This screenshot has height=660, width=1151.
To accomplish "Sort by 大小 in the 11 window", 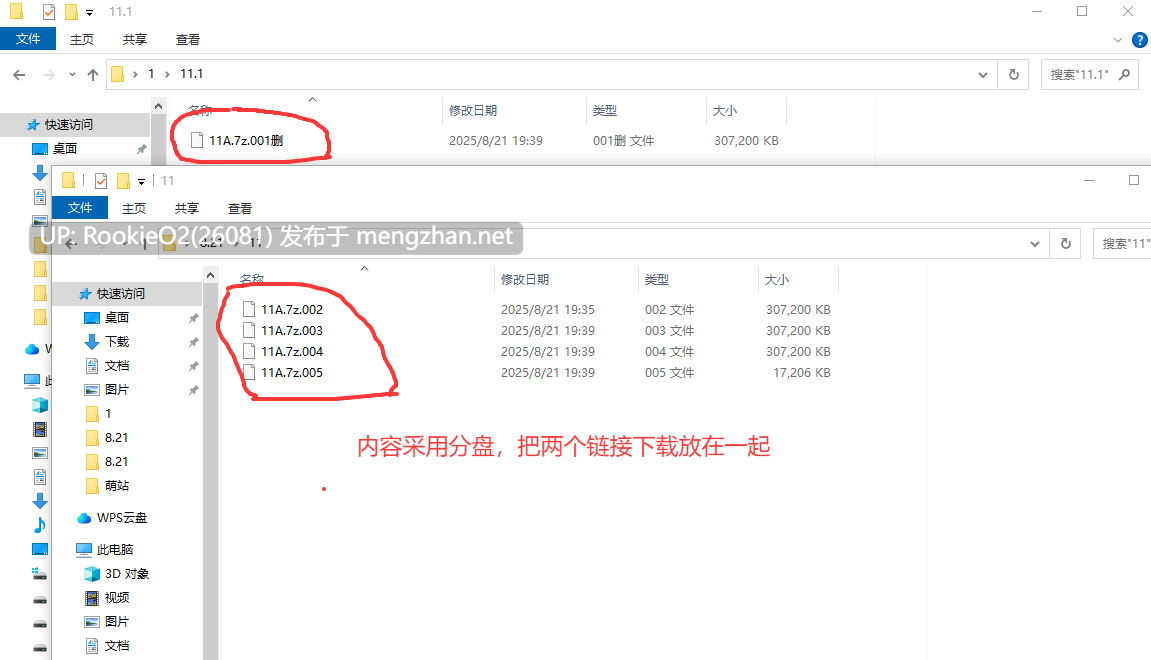I will pos(777,280).
